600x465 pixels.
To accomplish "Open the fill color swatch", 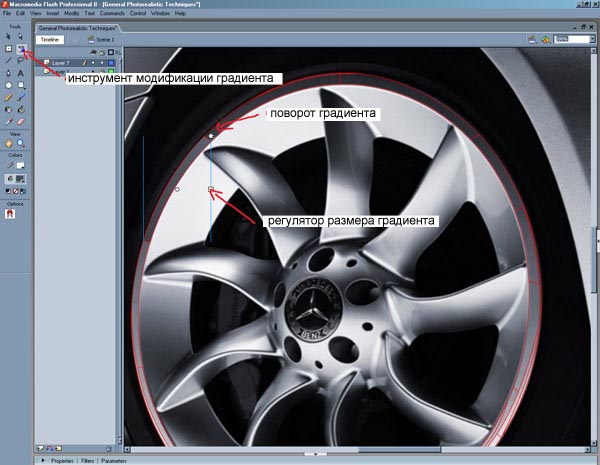I will [x=20, y=179].
